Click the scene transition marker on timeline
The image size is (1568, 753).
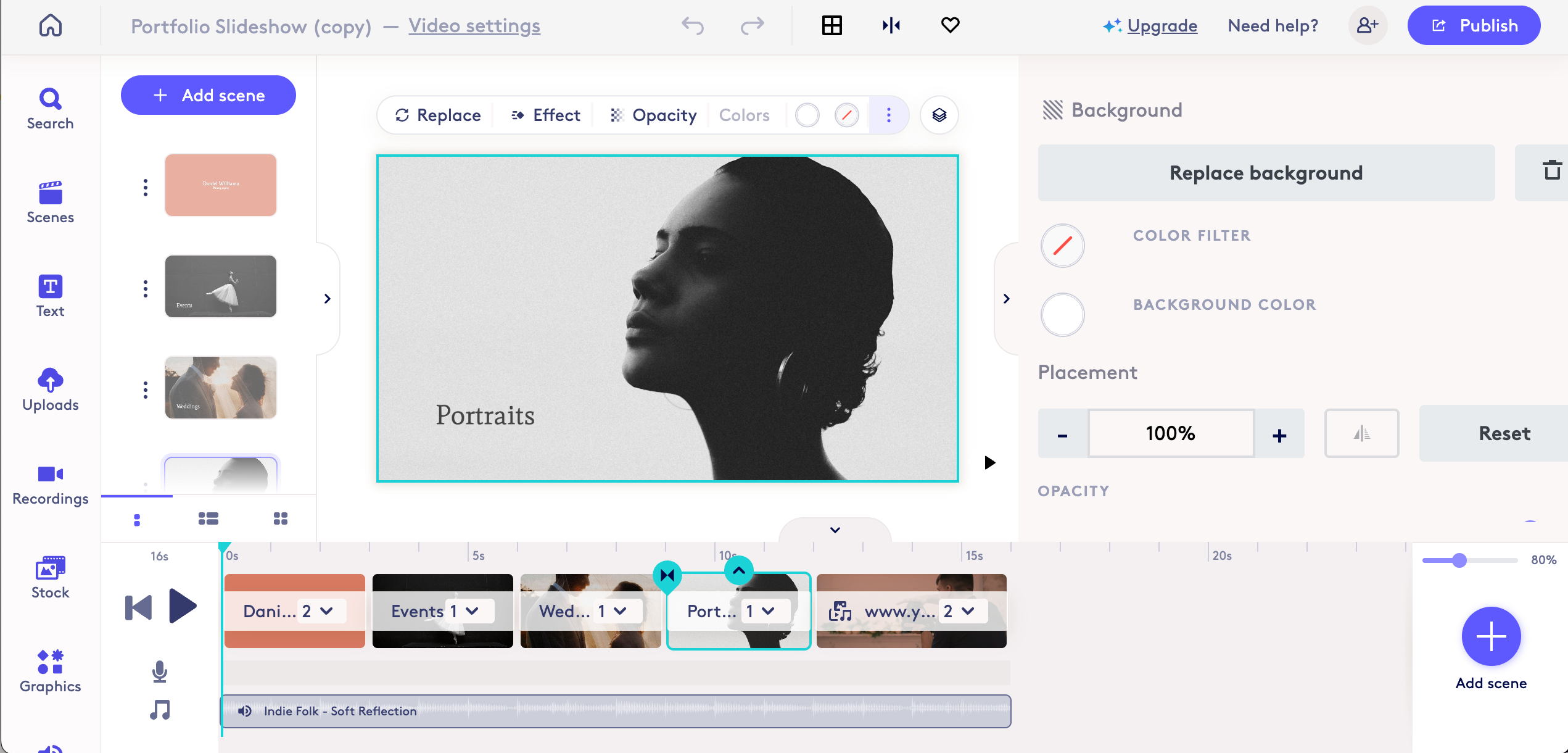coord(667,575)
